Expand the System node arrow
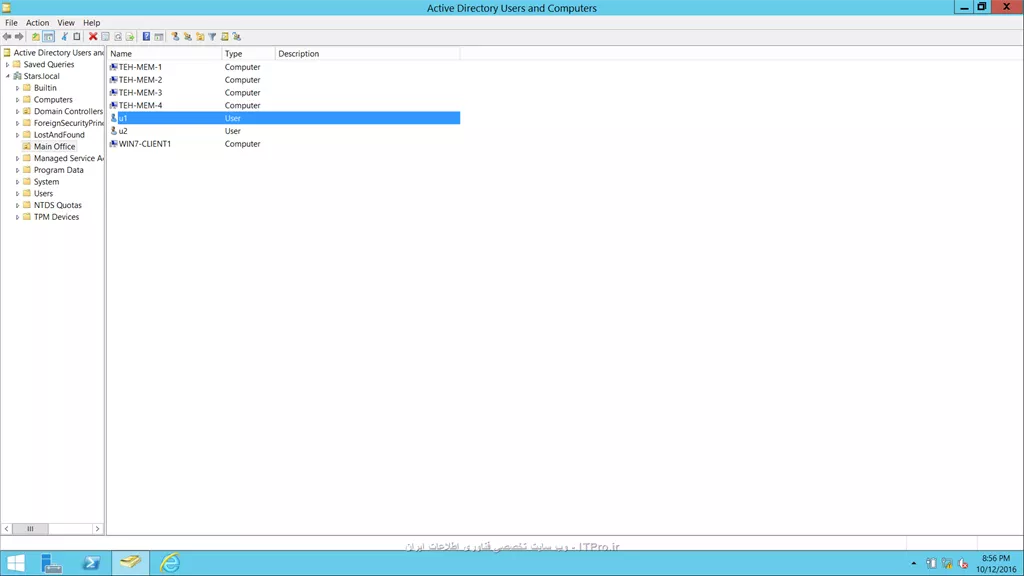The image size is (1024, 576). click(18, 182)
